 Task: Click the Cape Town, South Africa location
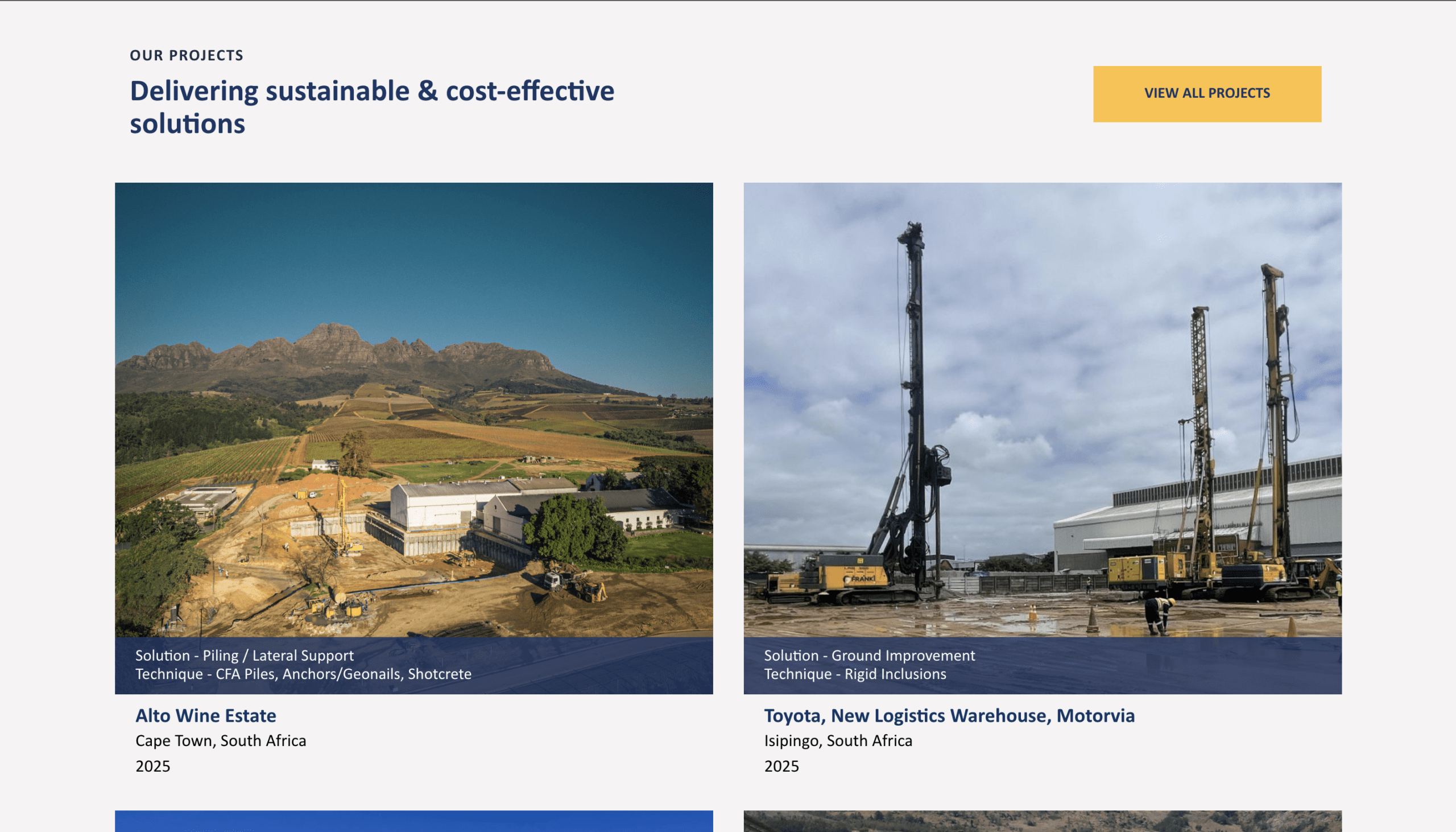[221, 740]
